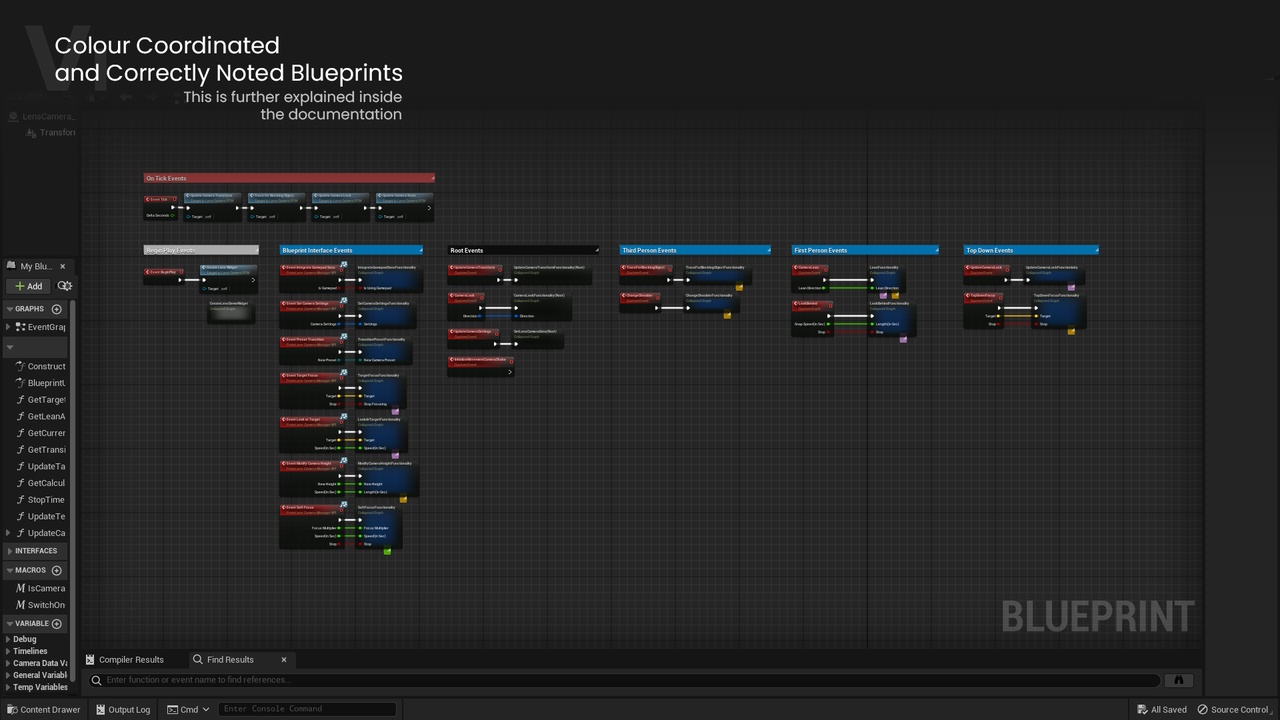1280x720 pixels.
Task: Select the Event BeginPlay node
Action: tap(165, 275)
